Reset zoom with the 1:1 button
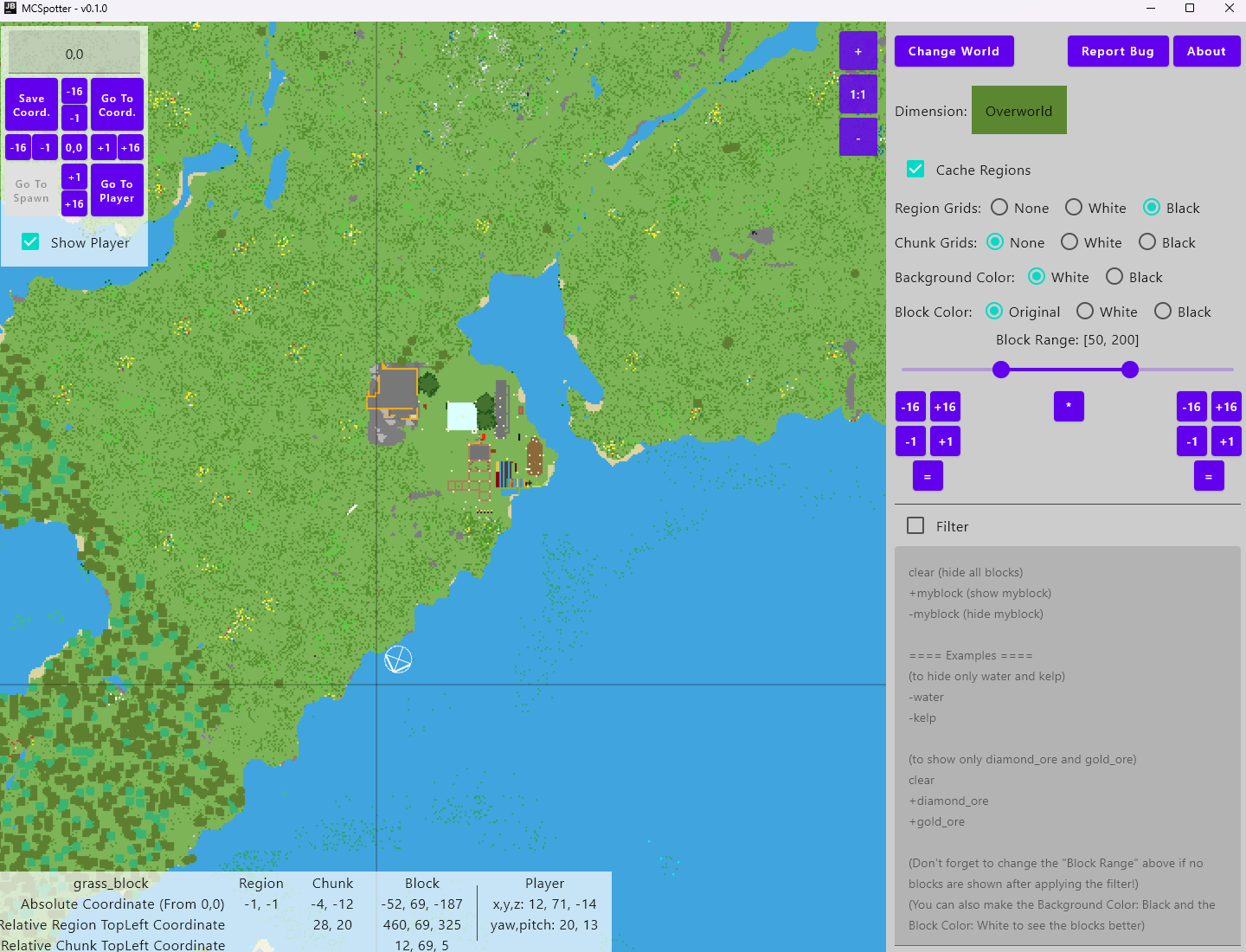Image resolution: width=1246 pixels, height=952 pixels. 858,94
